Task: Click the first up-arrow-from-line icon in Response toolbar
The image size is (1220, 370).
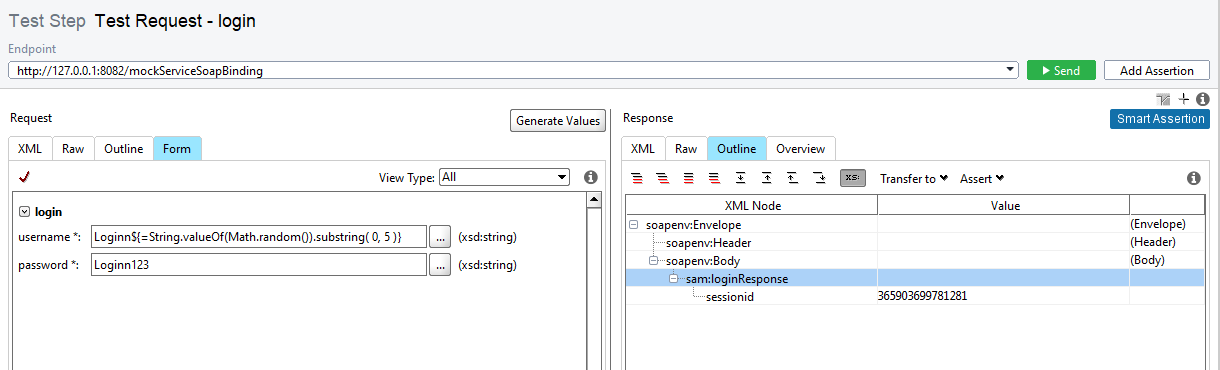Action: click(767, 178)
